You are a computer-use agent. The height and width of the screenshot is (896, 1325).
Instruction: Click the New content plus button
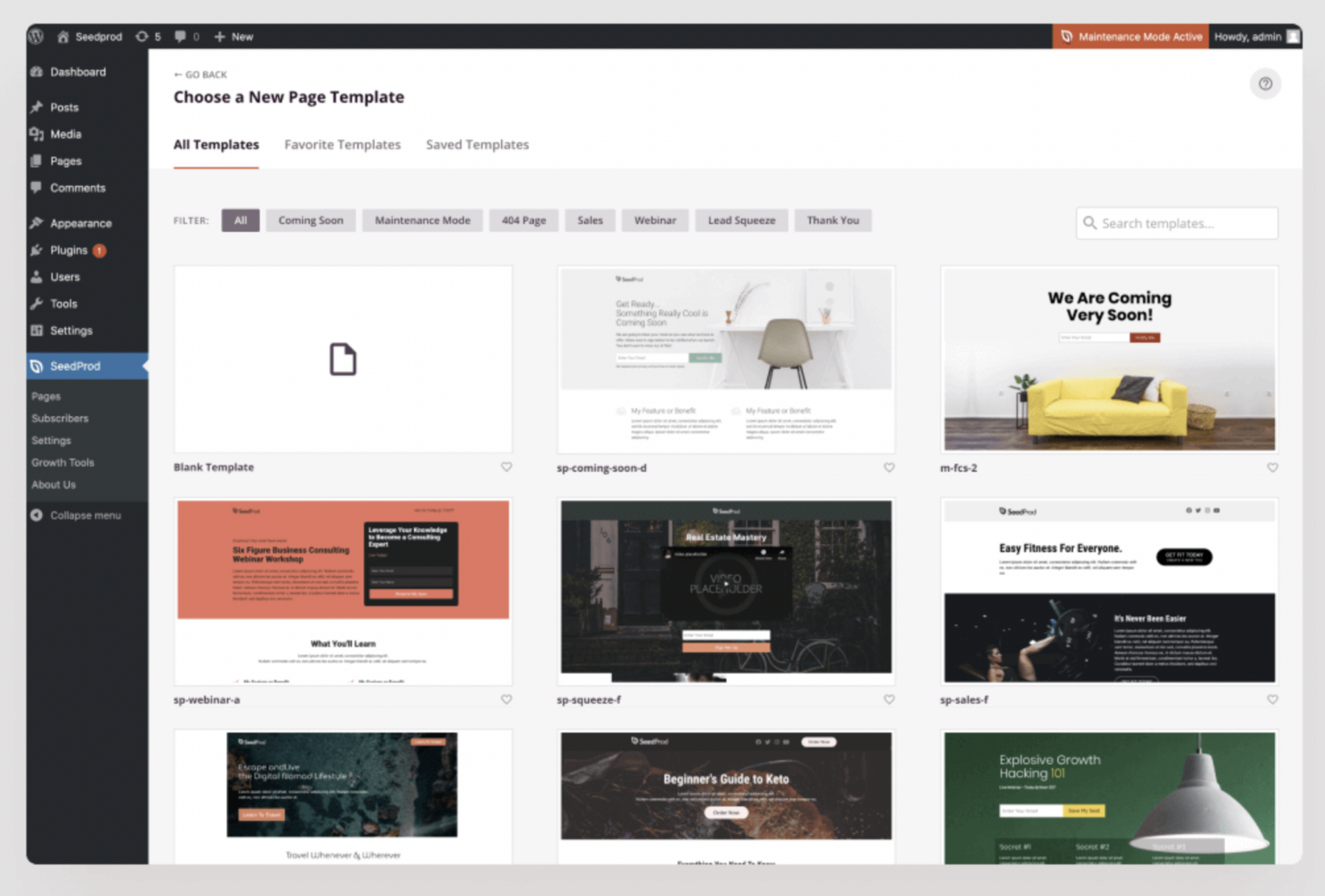[233, 36]
